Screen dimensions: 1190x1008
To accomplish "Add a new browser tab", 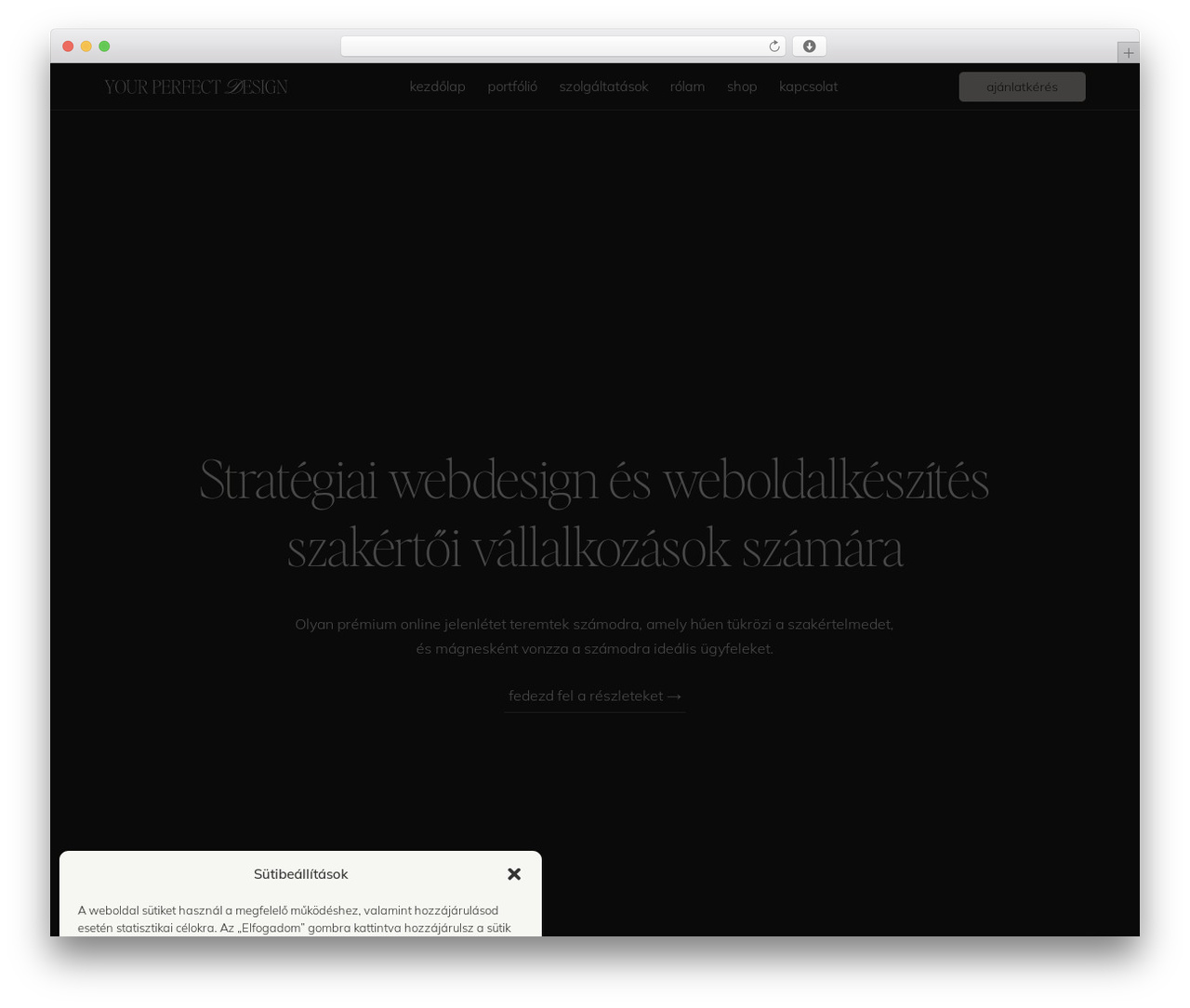I will click(x=1128, y=53).
